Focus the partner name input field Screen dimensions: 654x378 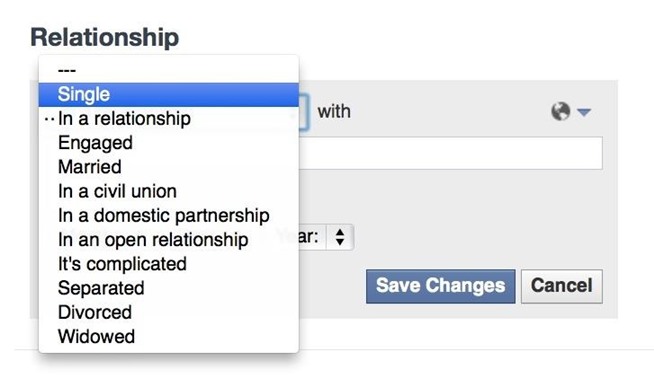click(450, 153)
